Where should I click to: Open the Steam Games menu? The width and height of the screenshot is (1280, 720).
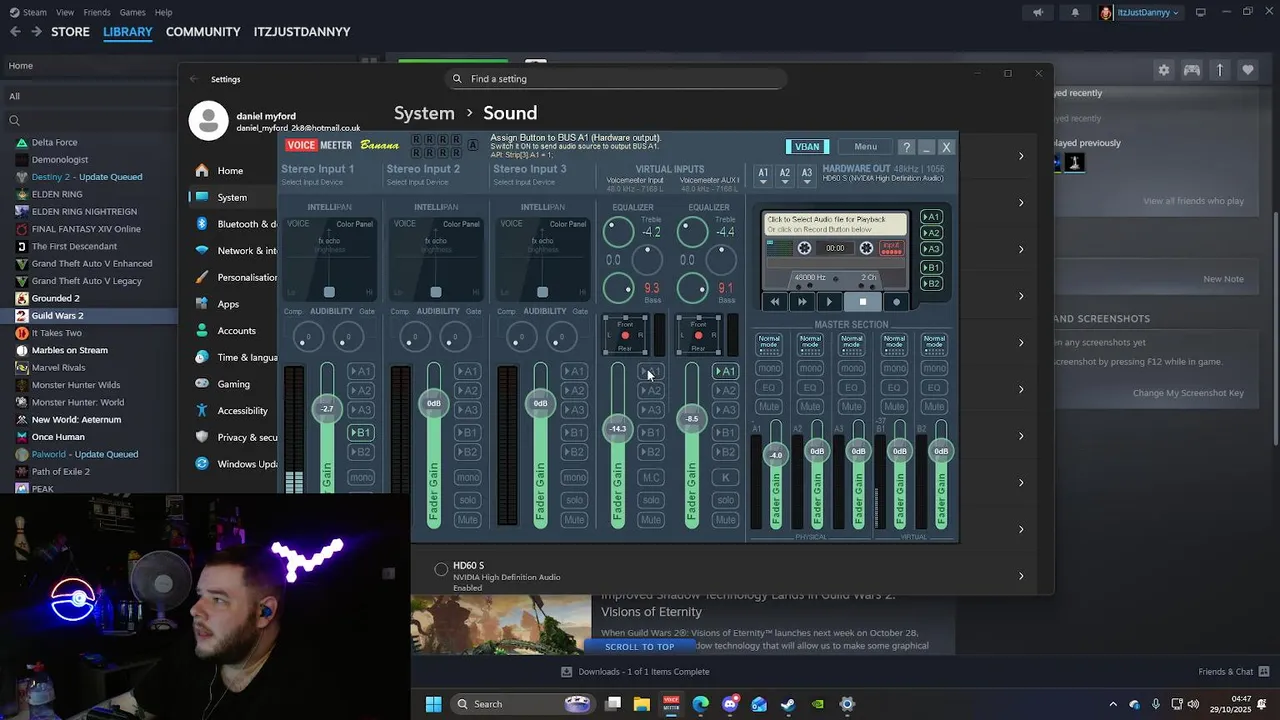(132, 12)
